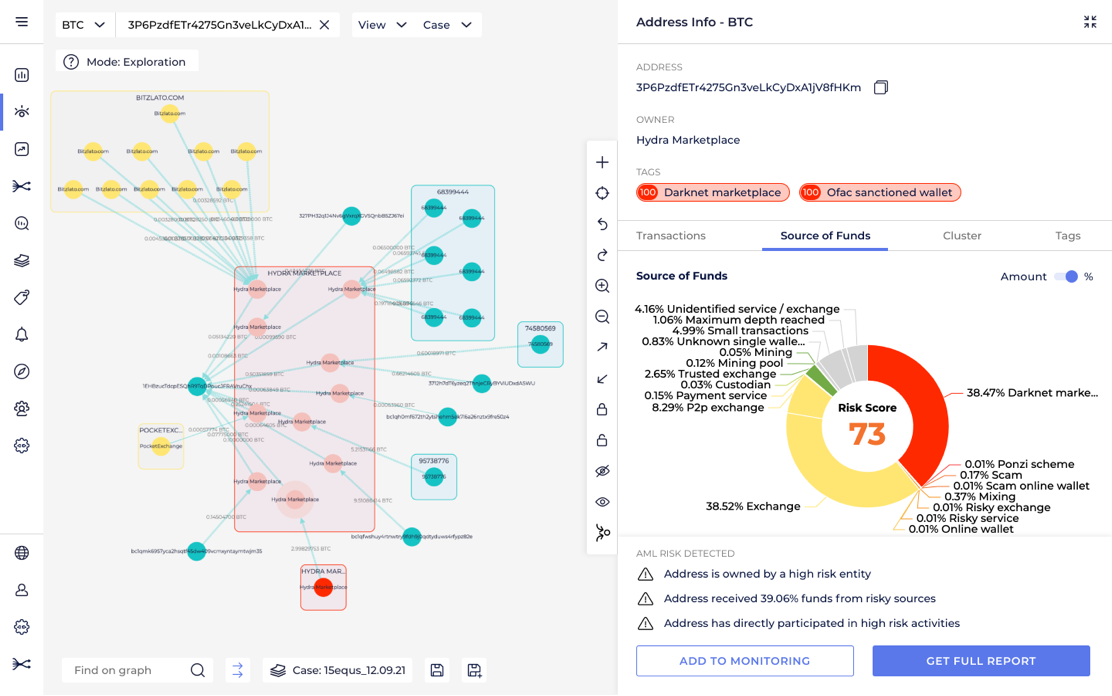Open the Cluster tab
Screen dimensions: 1112x696
[962, 236]
